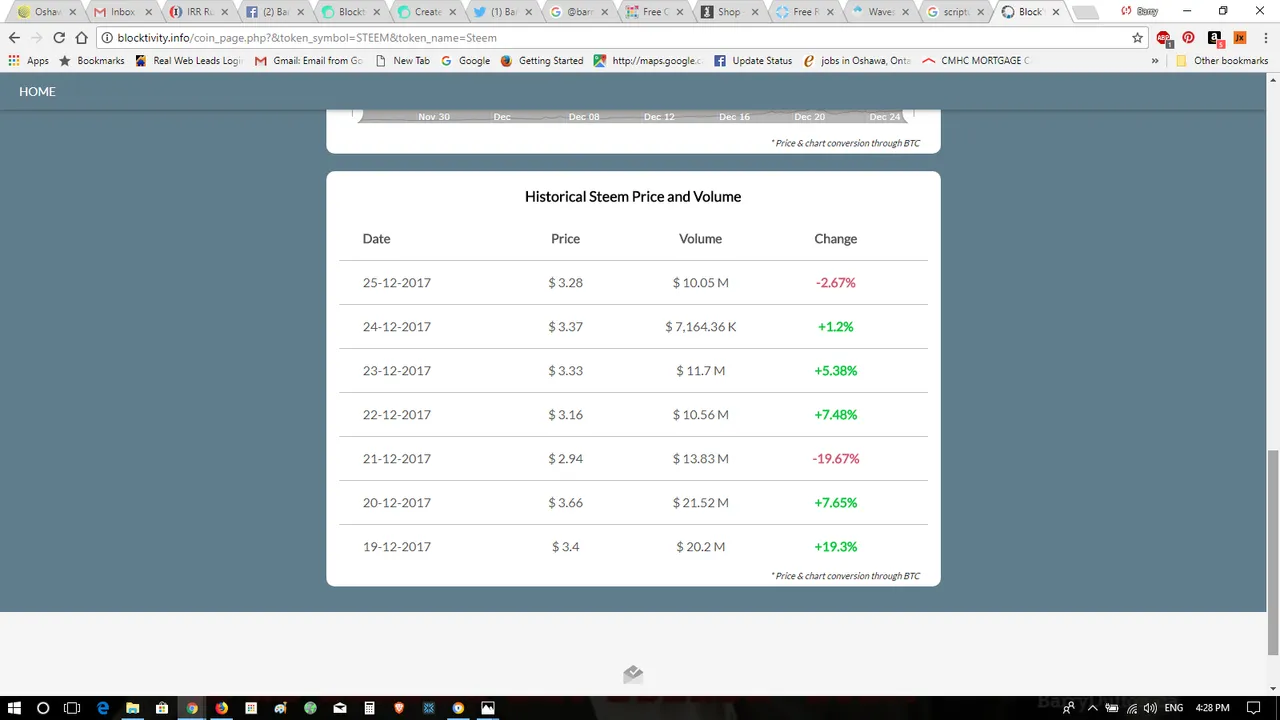The width and height of the screenshot is (1280, 720).
Task: Open a new browser tab
Action: tap(1087, 12)
